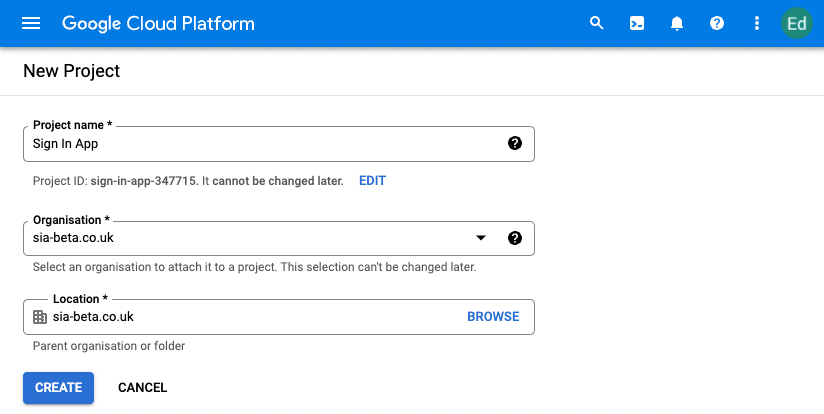Viewport: 824px width, 414px height.
Task: Click the New Project page heading
Action: click(x=71, y=71)
